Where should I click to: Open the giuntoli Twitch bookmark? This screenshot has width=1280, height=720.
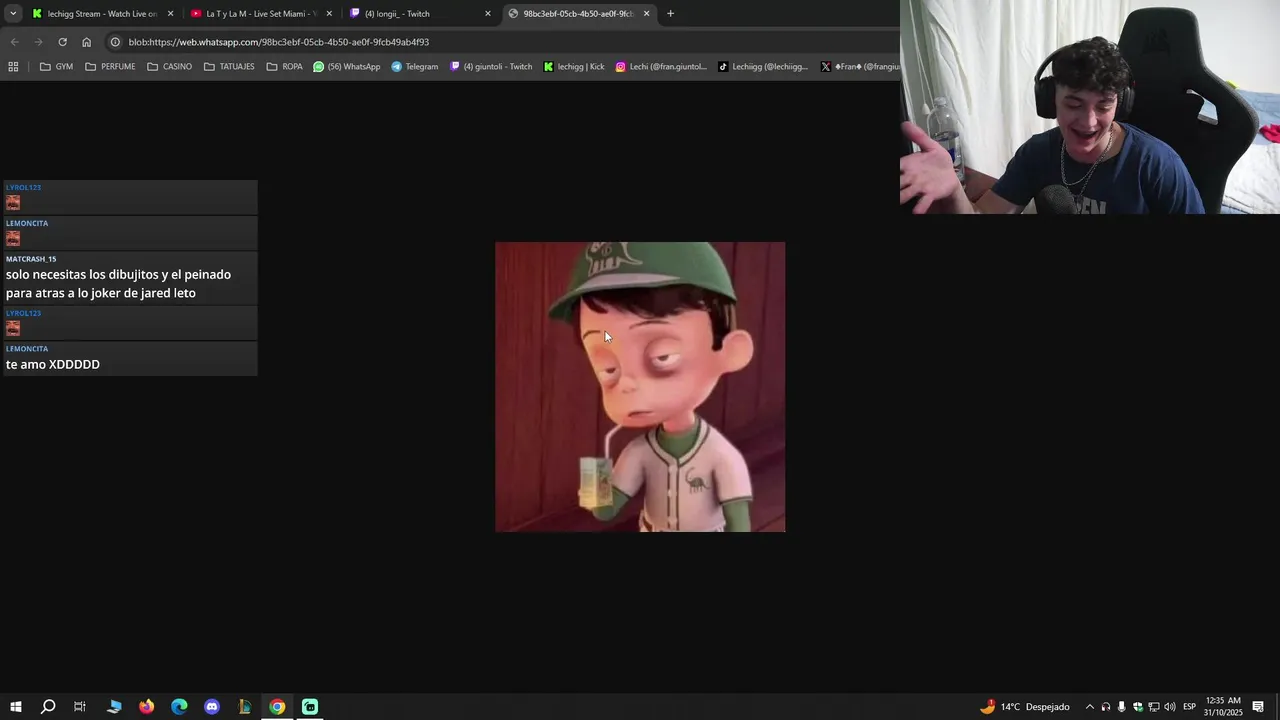tap(491, 67)
